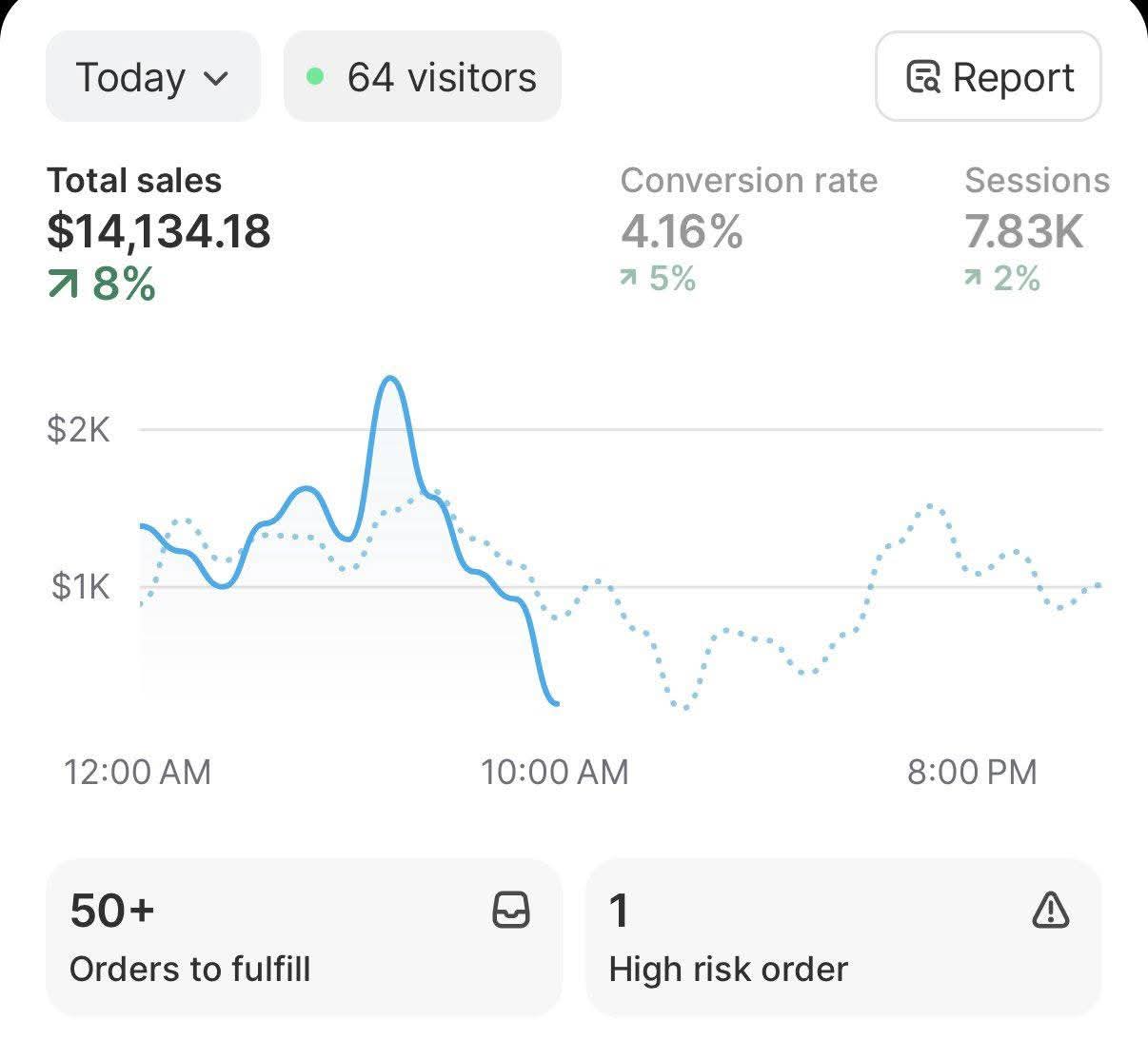Expand the Orders to fulfill card
This screenshot has height=1040, width=1148.
pos(305,936)
